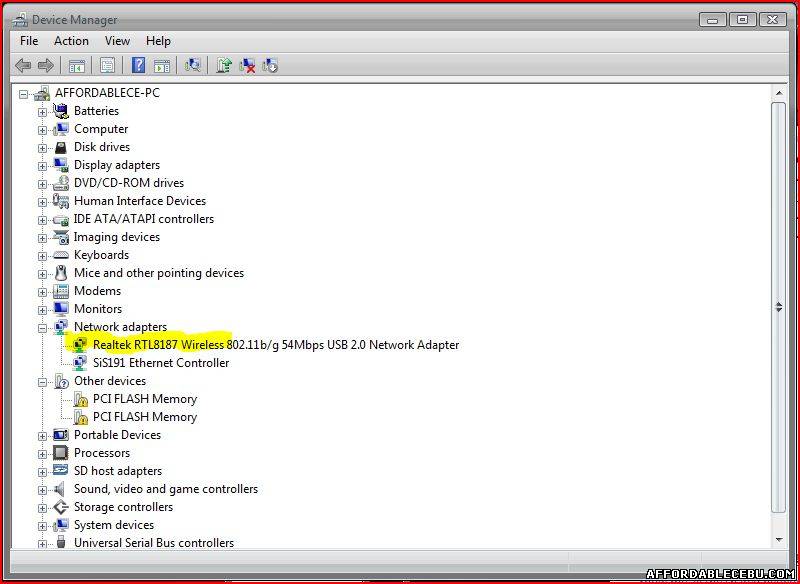
Task: Click the Uninstall device red X icon
Action: 247,65
